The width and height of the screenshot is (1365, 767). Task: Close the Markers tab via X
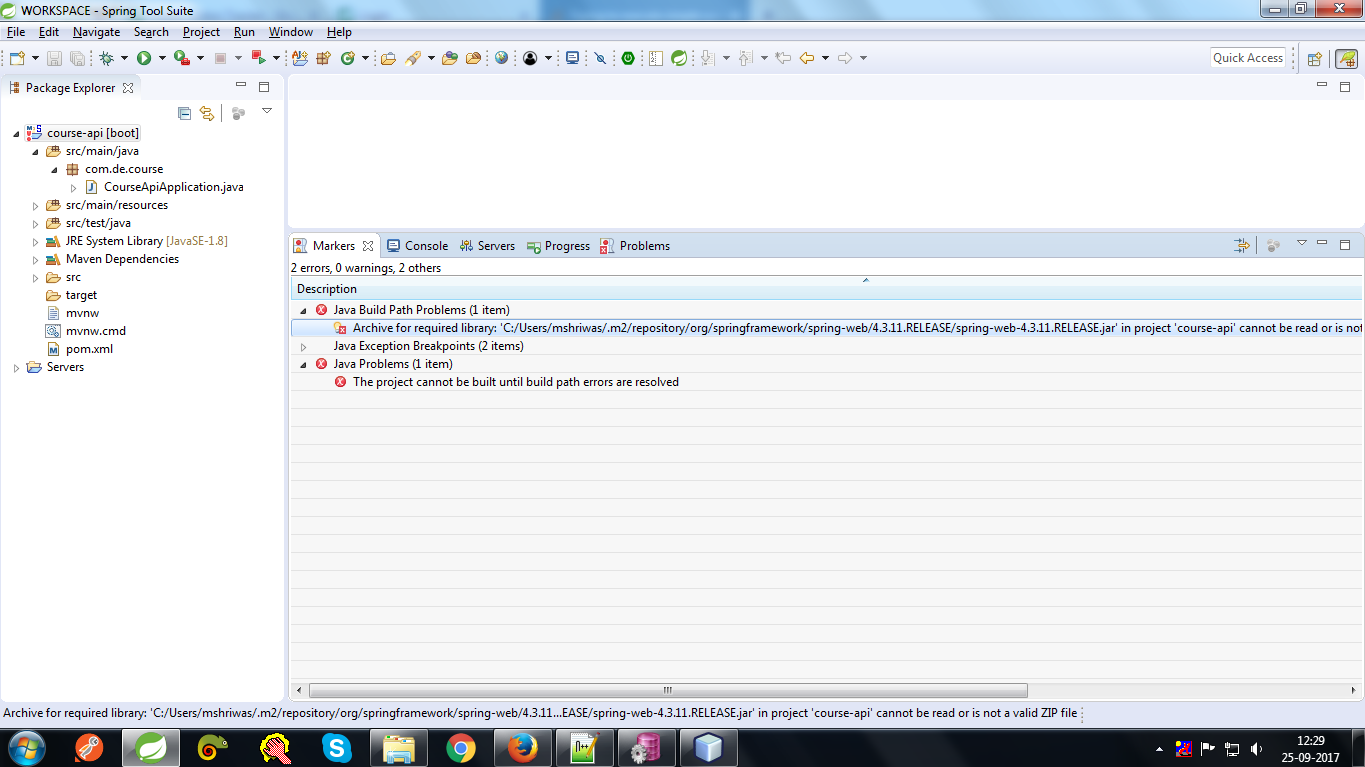[368, 246]
